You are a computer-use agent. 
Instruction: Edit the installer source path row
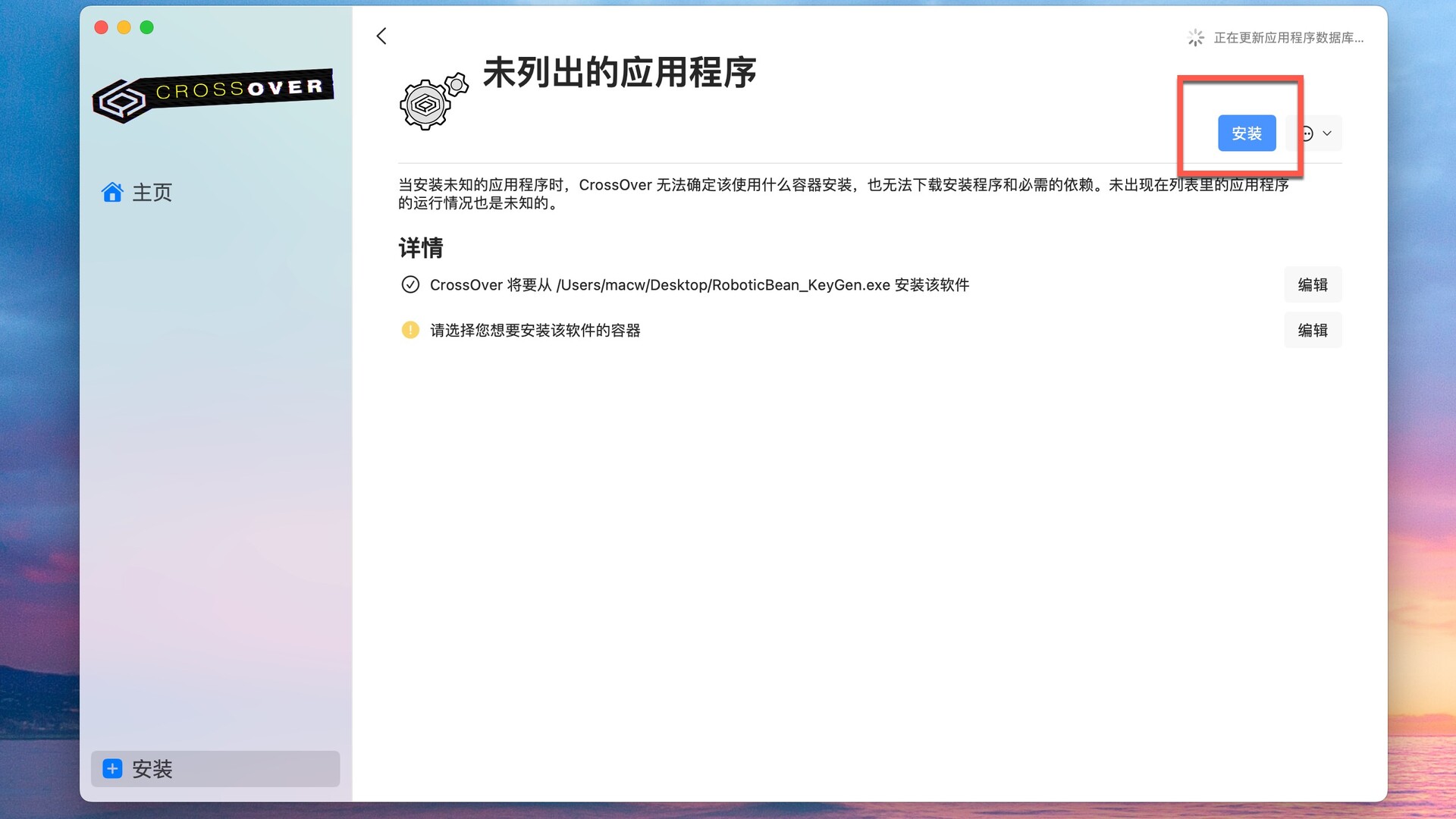click(x=1313, y=284)
